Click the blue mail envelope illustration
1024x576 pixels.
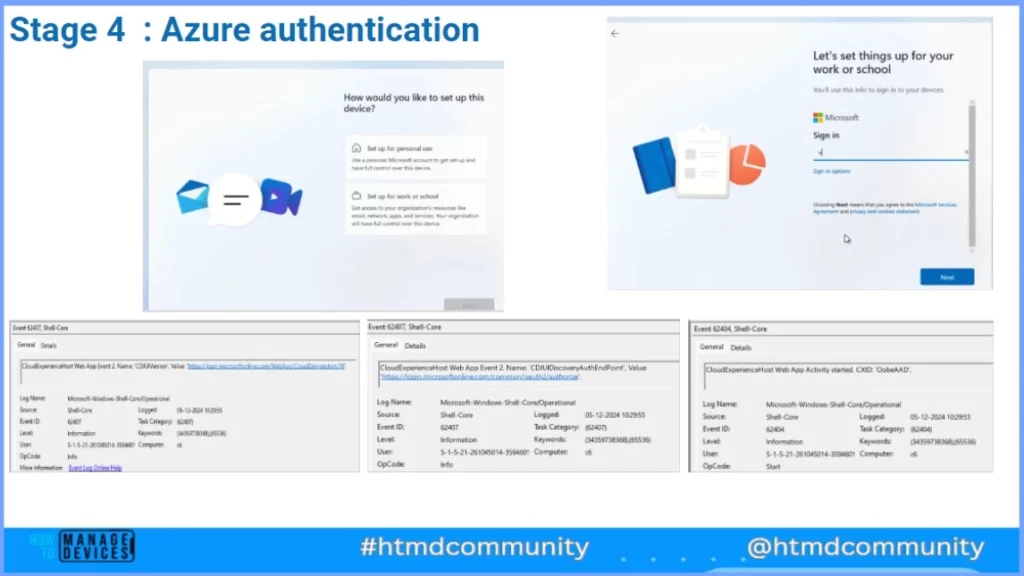point(193,197)
